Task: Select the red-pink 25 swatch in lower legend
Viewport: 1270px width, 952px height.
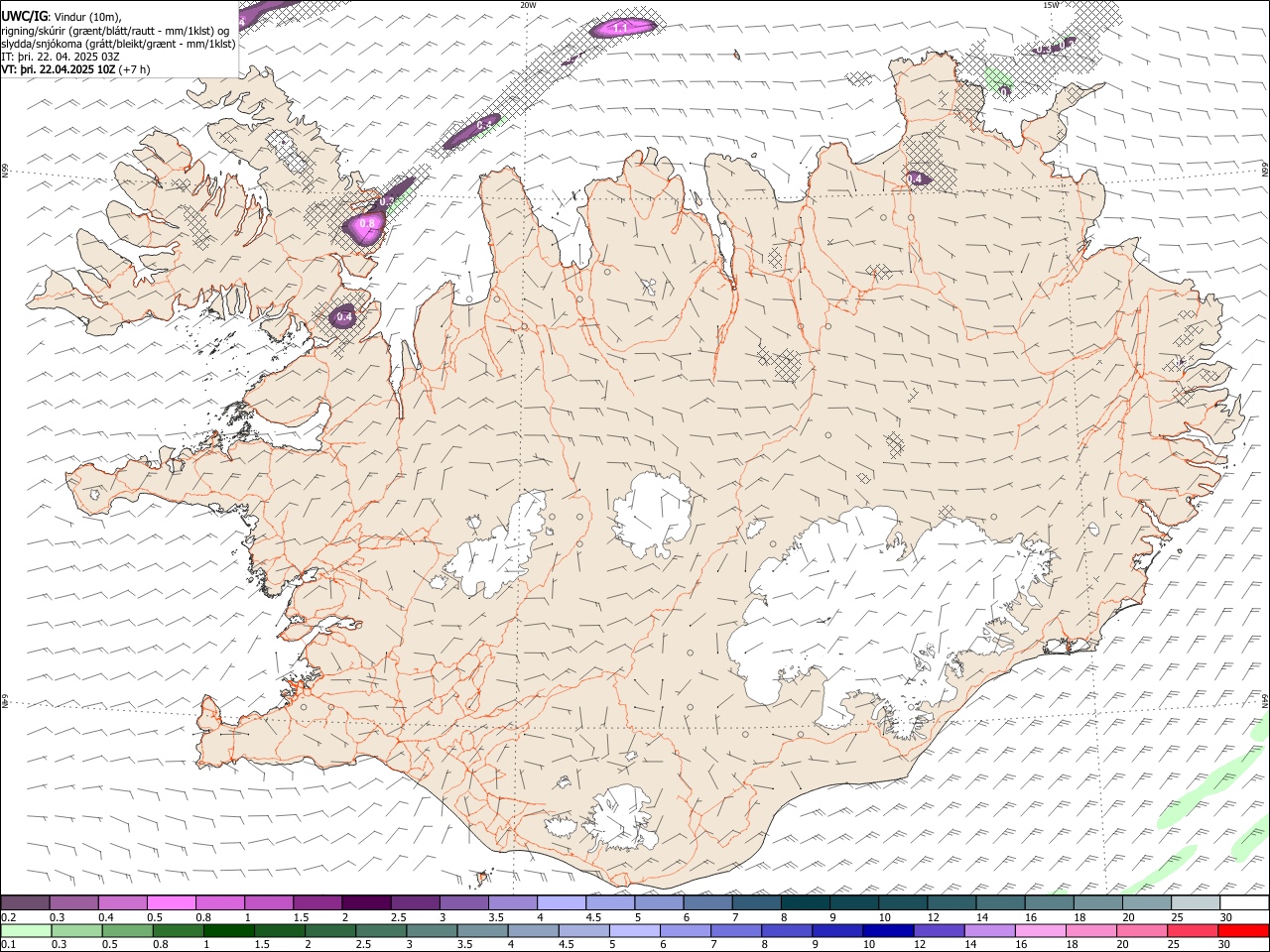Action: 1193,930
